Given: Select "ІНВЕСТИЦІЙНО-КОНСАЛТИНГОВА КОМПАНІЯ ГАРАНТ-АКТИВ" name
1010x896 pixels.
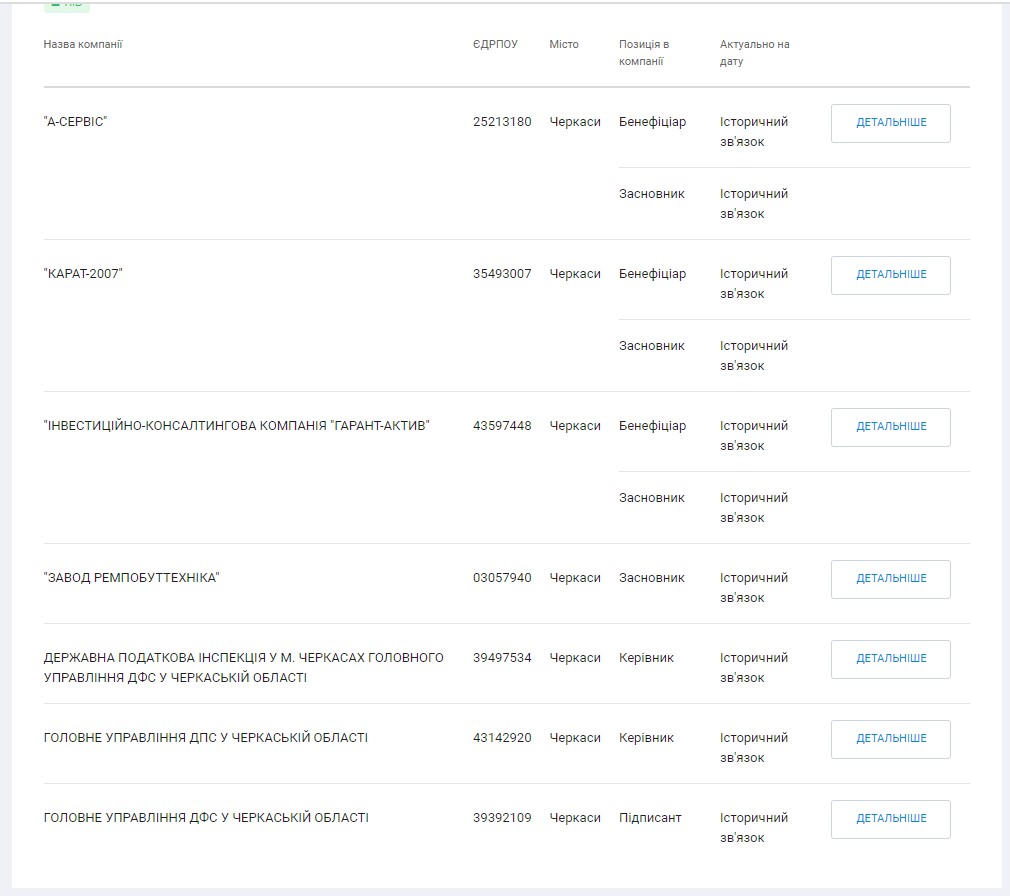Looking at the screenshot, I should coord(236,426).
